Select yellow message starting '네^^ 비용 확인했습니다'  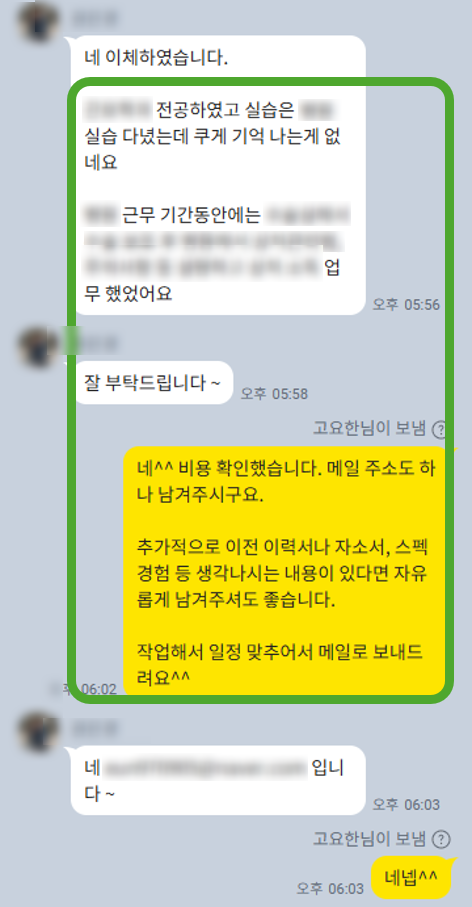[286, 570]
